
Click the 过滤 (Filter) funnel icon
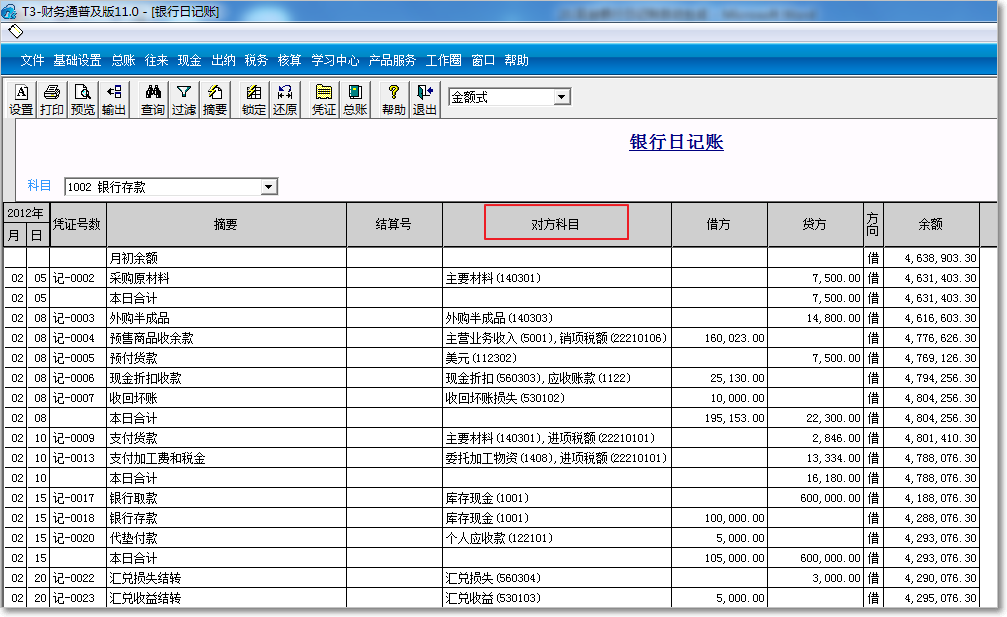(184, 100)
